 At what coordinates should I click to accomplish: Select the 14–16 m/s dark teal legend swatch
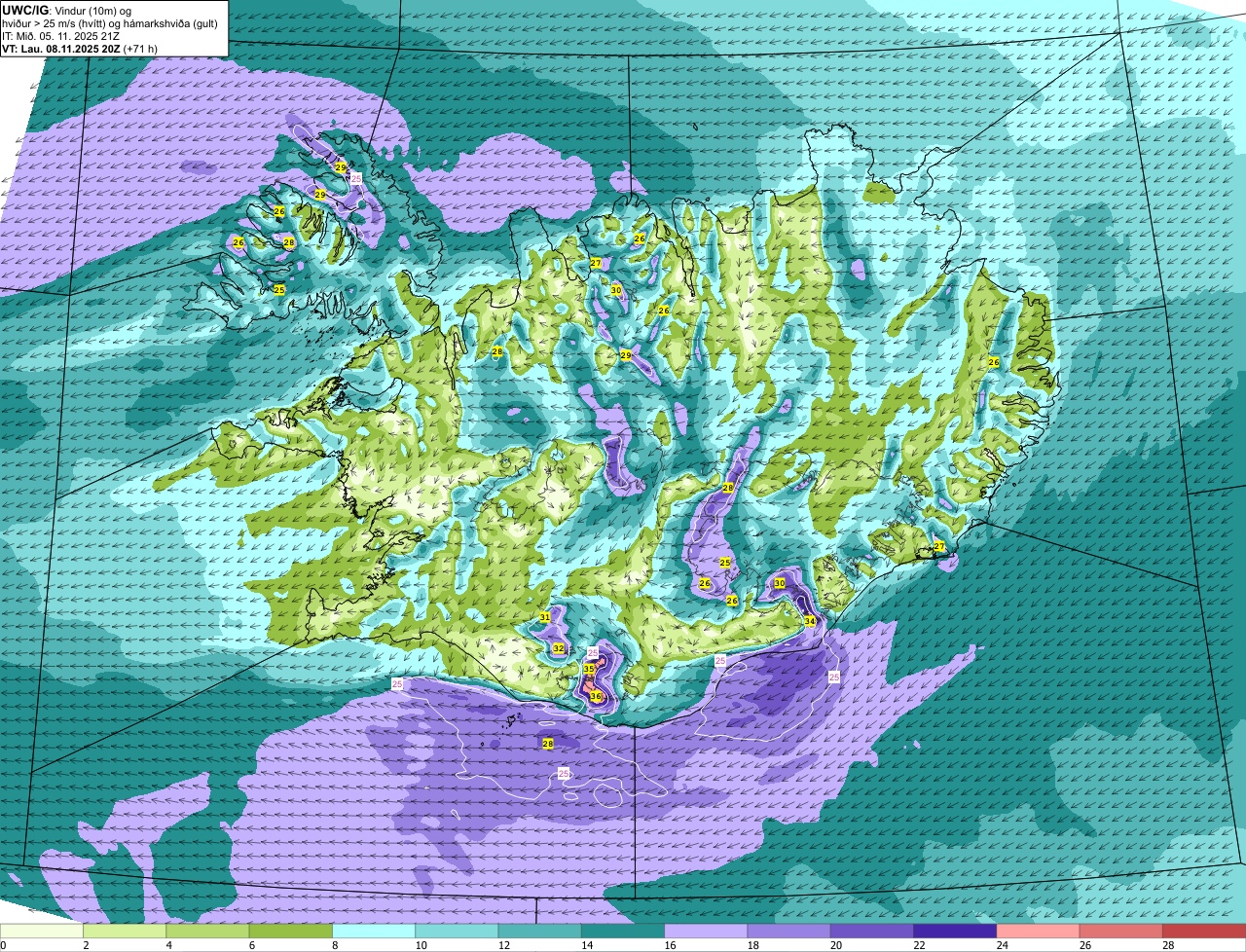(623, 931)
